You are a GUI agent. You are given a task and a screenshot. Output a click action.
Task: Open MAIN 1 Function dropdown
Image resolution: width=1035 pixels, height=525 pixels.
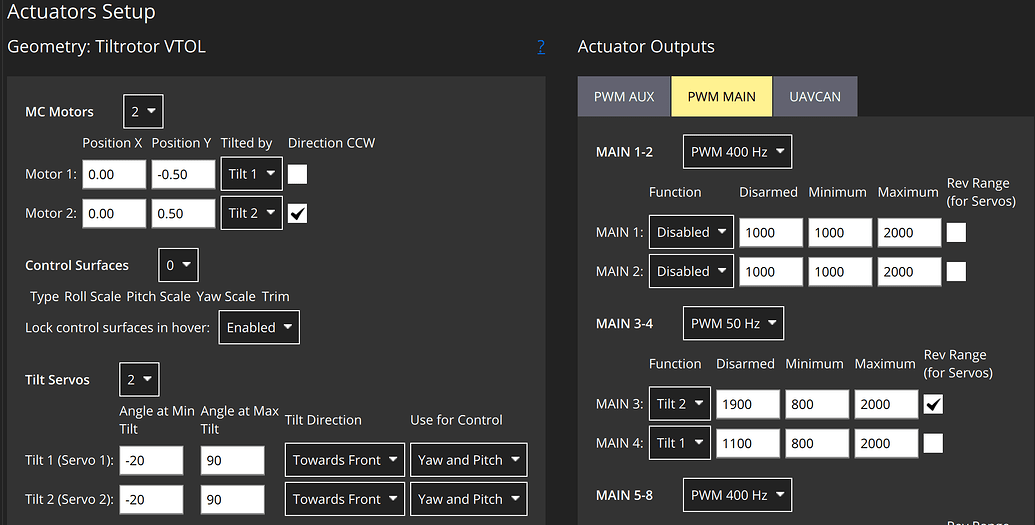pos(691,232)
